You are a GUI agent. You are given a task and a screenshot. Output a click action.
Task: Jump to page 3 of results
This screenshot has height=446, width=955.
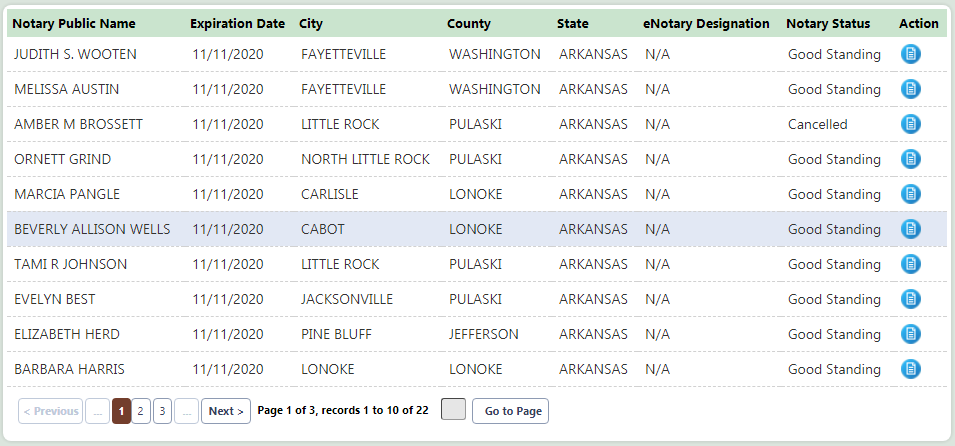[162, 411]
